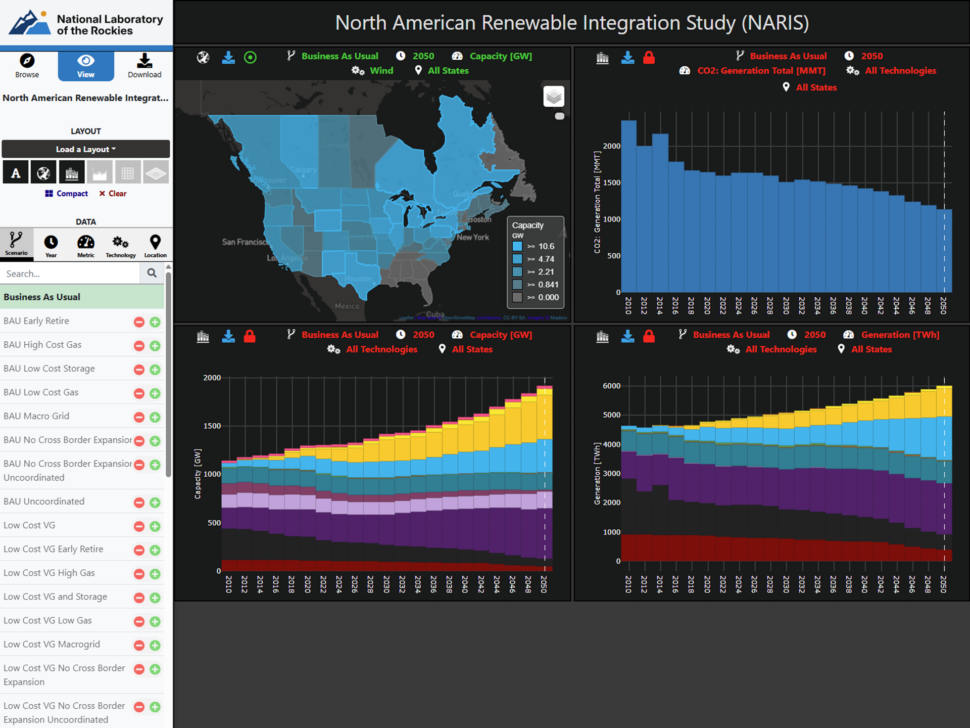970x728 pixels.
Task: Add Low Cost VG Early Retire scenario
Action: click(155, 550)
